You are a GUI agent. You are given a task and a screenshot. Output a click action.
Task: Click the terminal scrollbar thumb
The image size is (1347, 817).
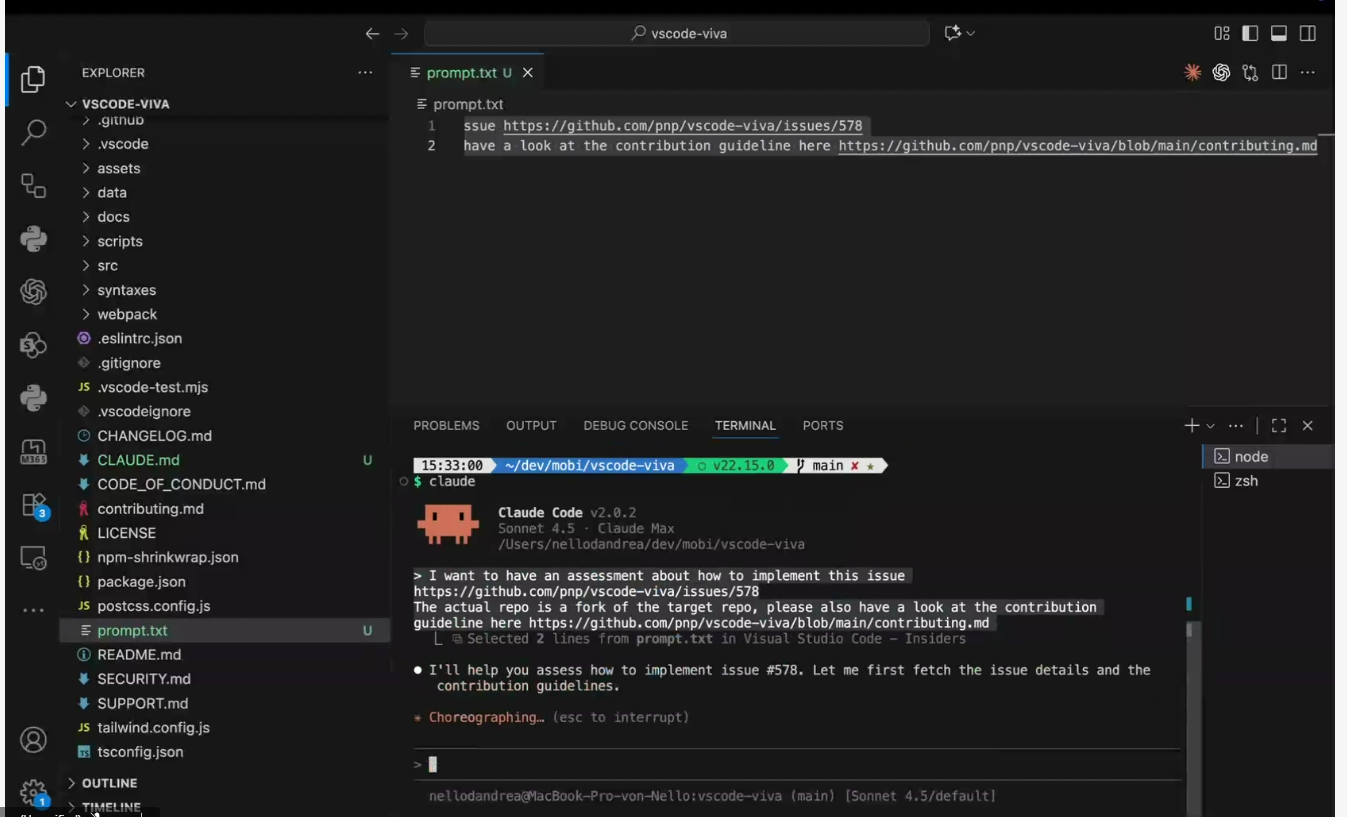pos(1189,630)
